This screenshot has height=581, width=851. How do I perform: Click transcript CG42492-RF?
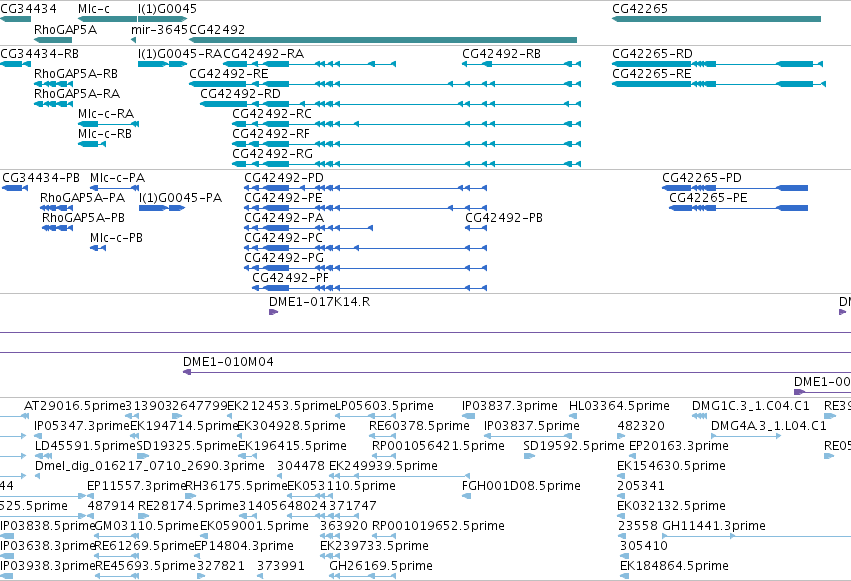407,144
